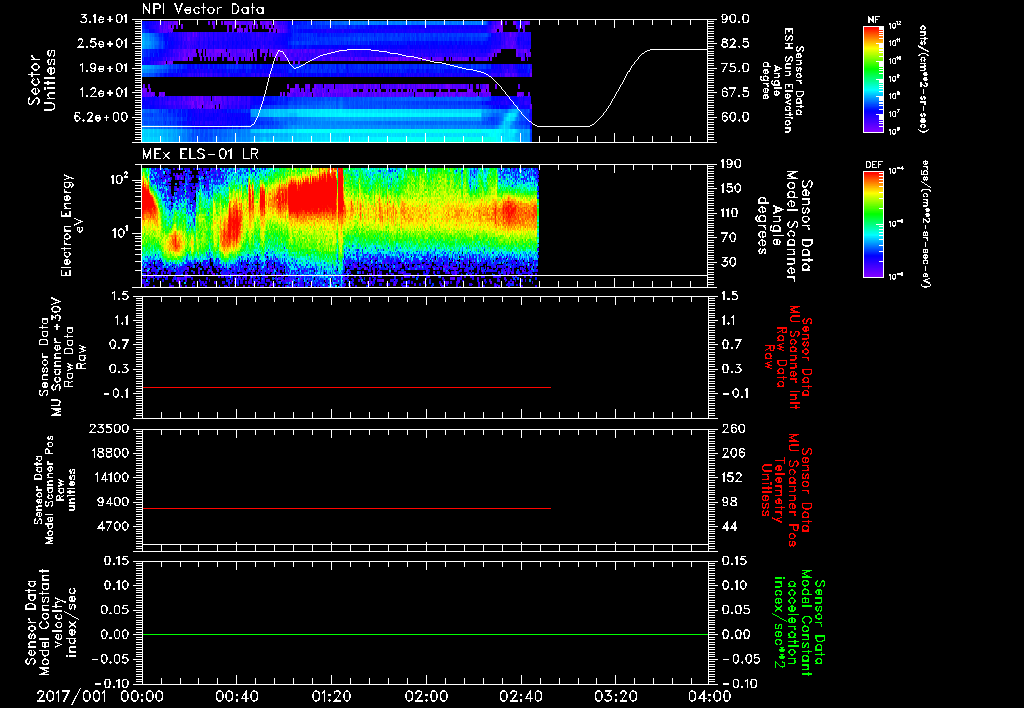Select the "4700" scanner position tick
Viewport: 1024px width, 708px height.
pos(113,526)
